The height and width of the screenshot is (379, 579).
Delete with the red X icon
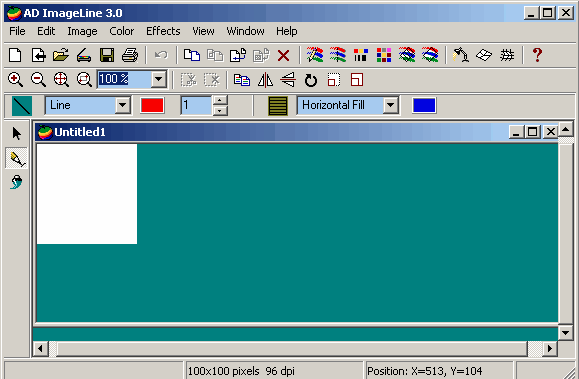point(284,55)
